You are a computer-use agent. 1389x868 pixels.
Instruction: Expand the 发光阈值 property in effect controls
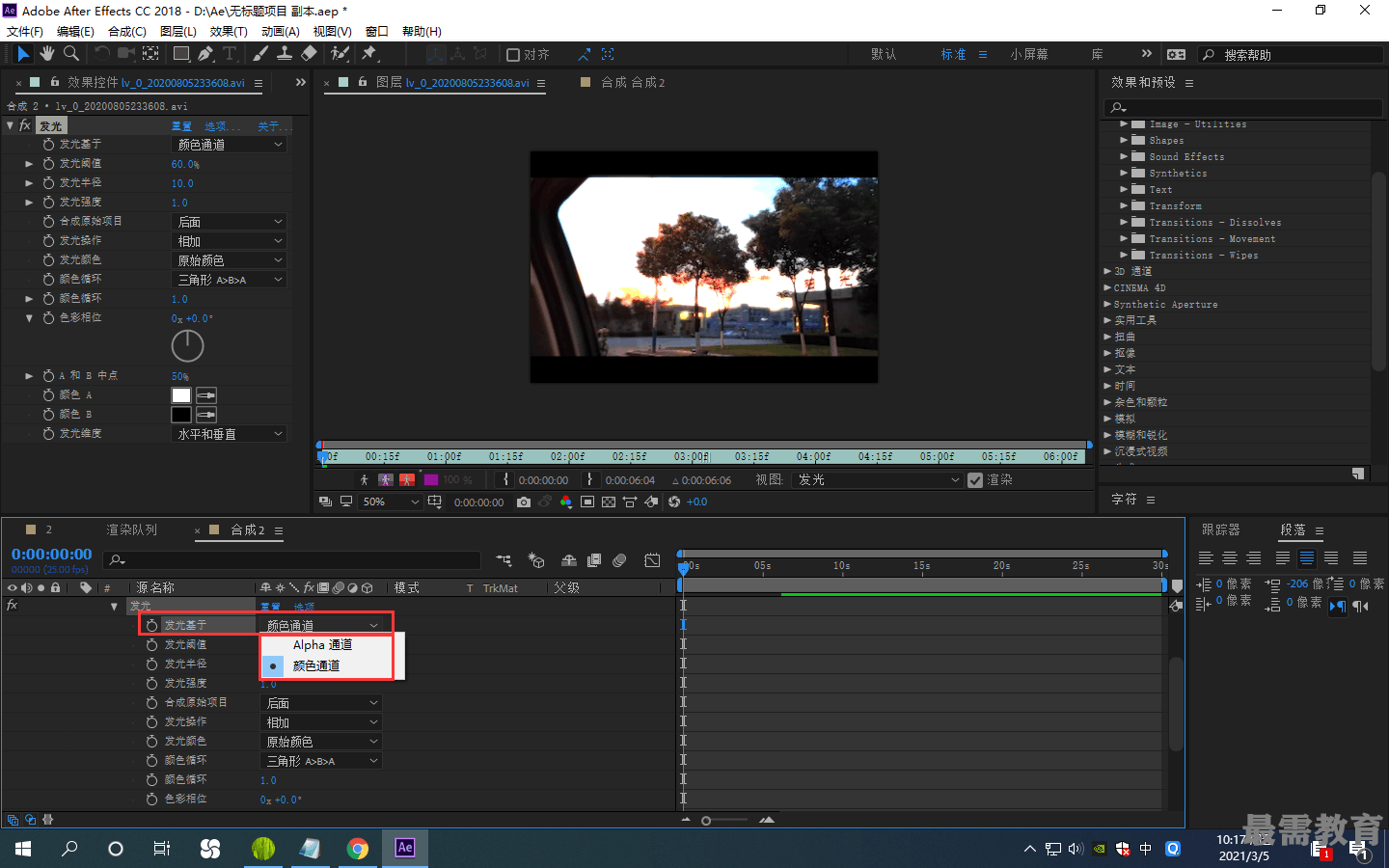(29, 164)
